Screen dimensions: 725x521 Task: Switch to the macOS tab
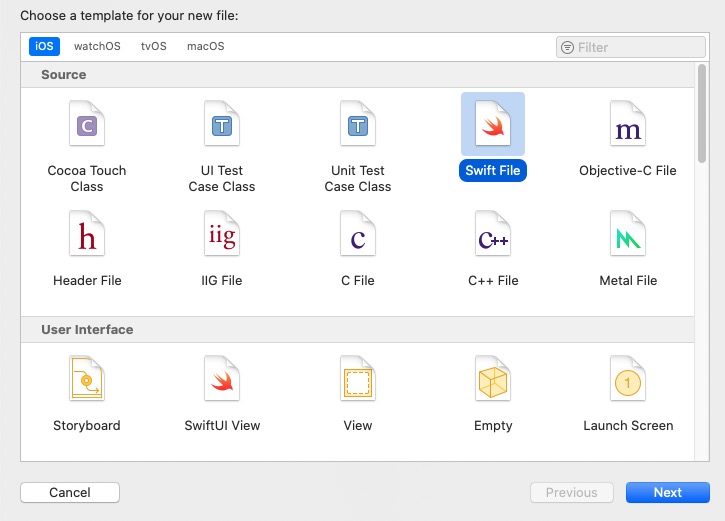[x=206, y=46]
